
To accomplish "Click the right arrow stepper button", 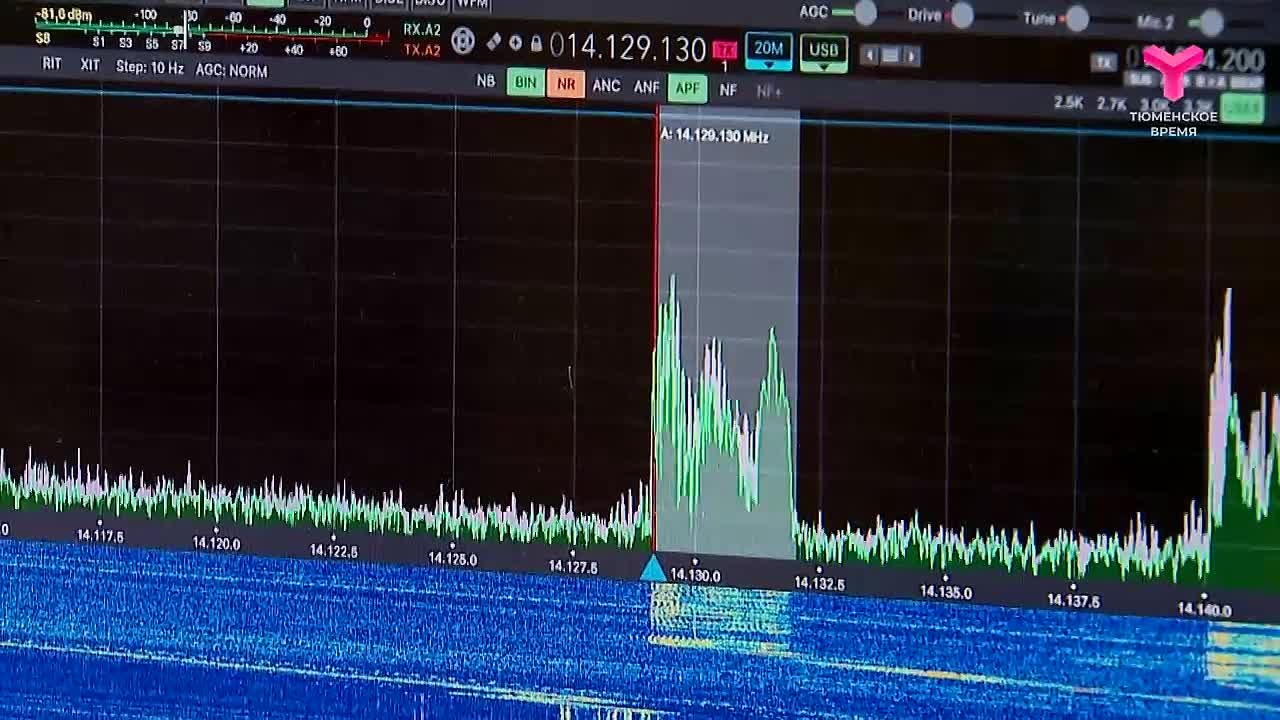I will 911,56.
